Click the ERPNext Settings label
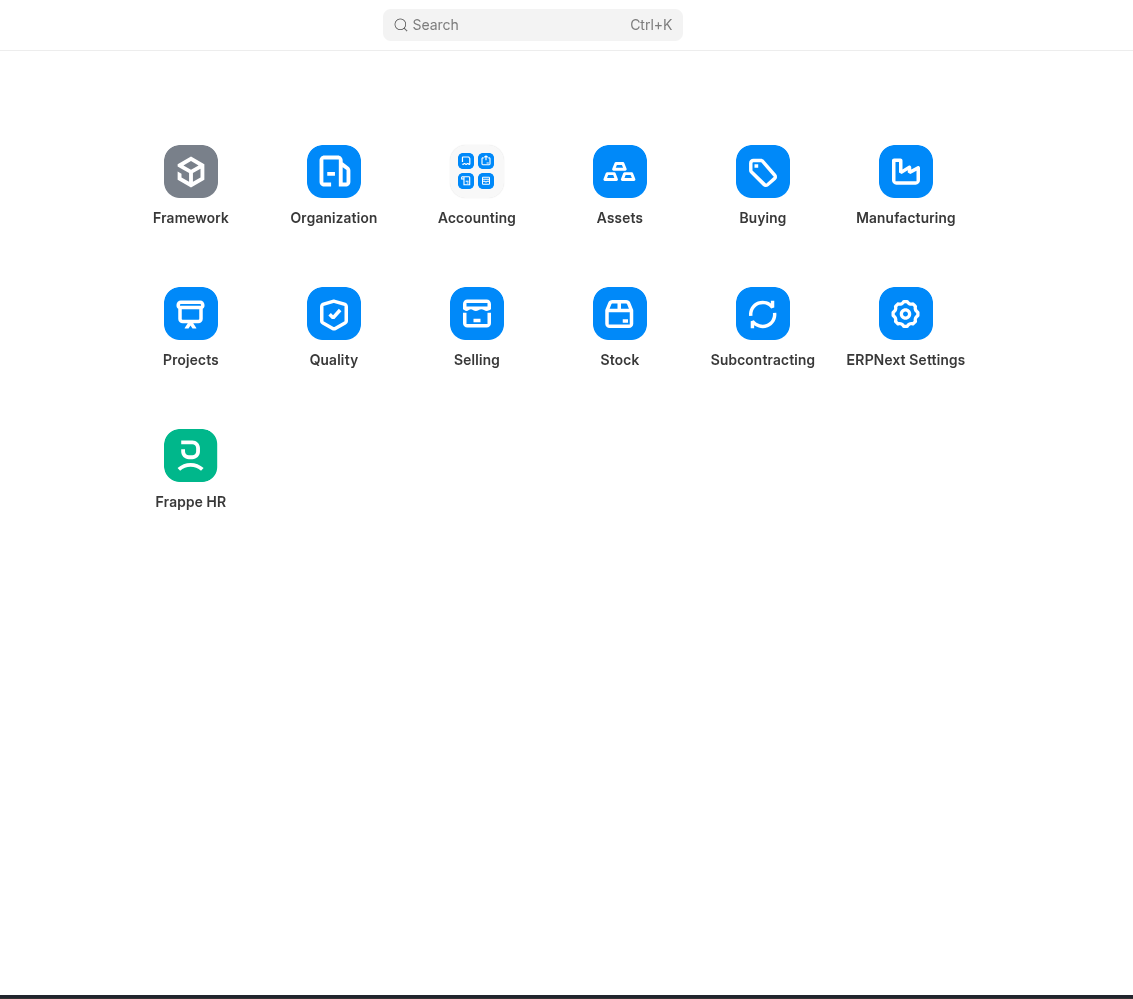The width and height of the screenshot is (1133, 999). pyautogui.click(x=906, y=360)
